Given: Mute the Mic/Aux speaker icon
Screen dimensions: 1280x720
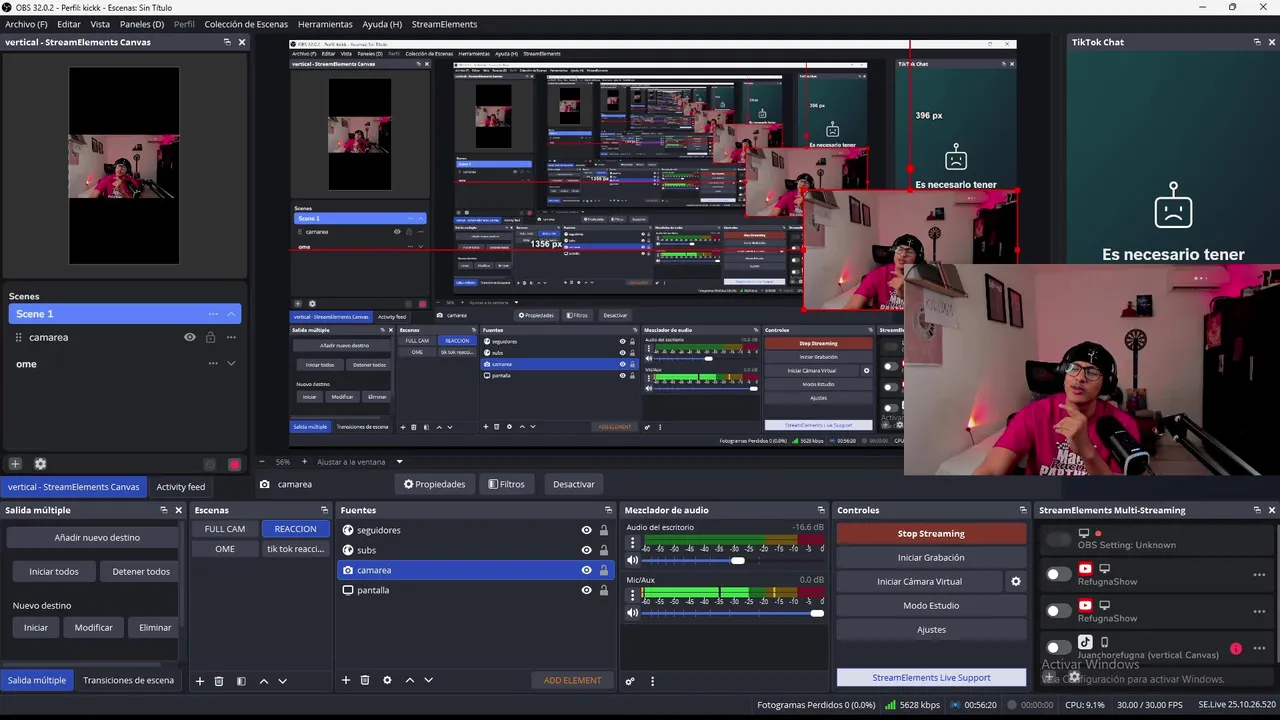Looking at the screenshot, I should coord(632,612).
